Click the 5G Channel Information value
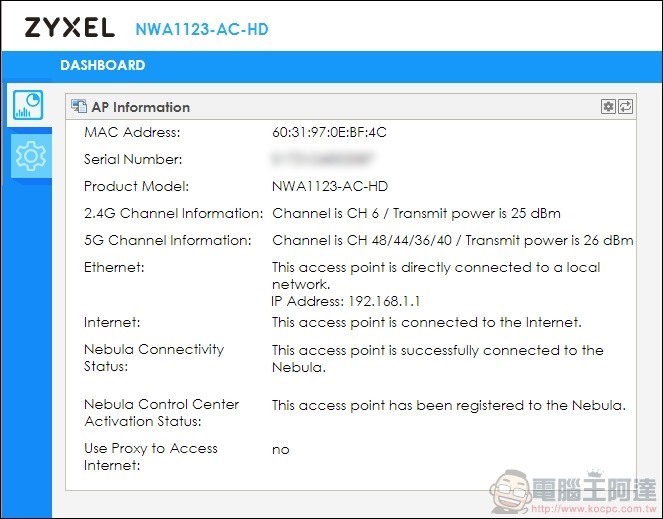This screenshot has height=519, width=663. tap(452, 240)
